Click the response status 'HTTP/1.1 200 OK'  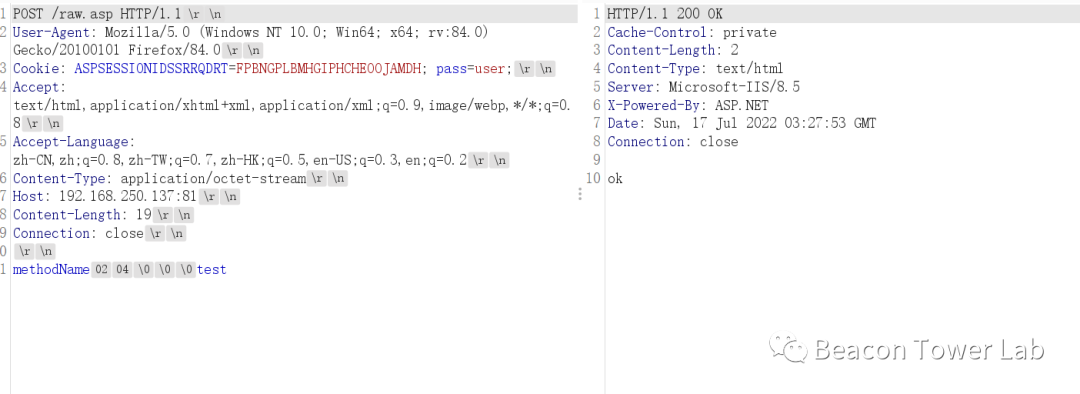pyautogui.click(x=665, y=14)
